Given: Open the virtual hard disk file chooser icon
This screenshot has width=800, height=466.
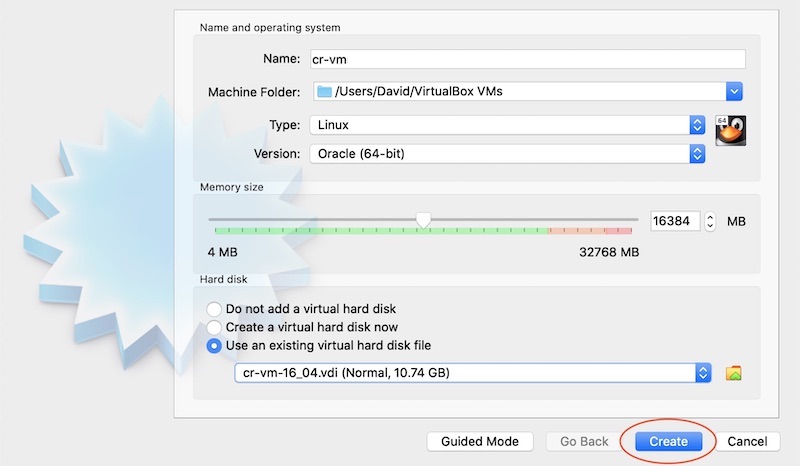Looking at the screenshot, I should [x=733, y=373].
